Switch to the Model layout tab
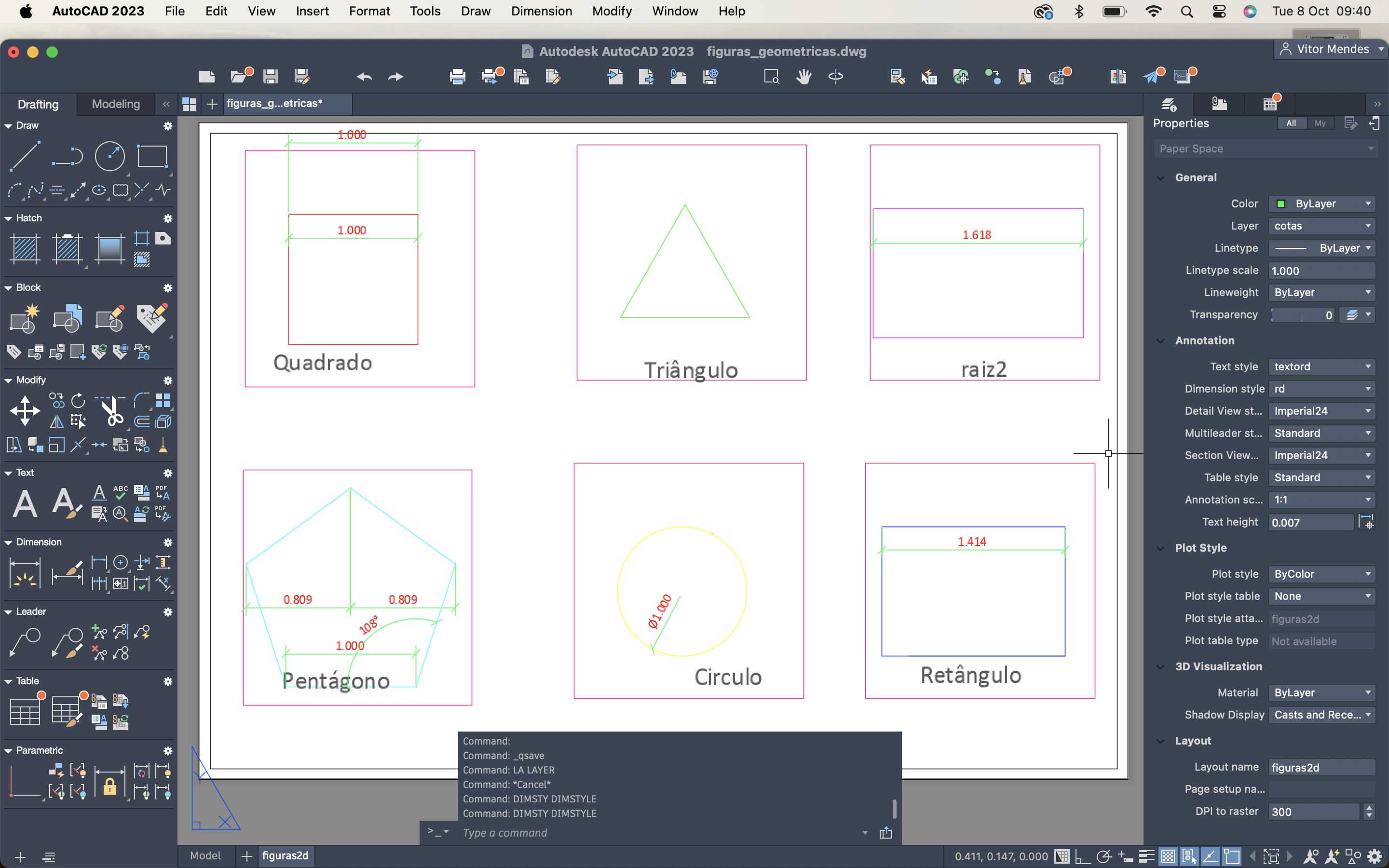Image resolution: width=1389 pixels, height=868 pixels. pos(205,856)
